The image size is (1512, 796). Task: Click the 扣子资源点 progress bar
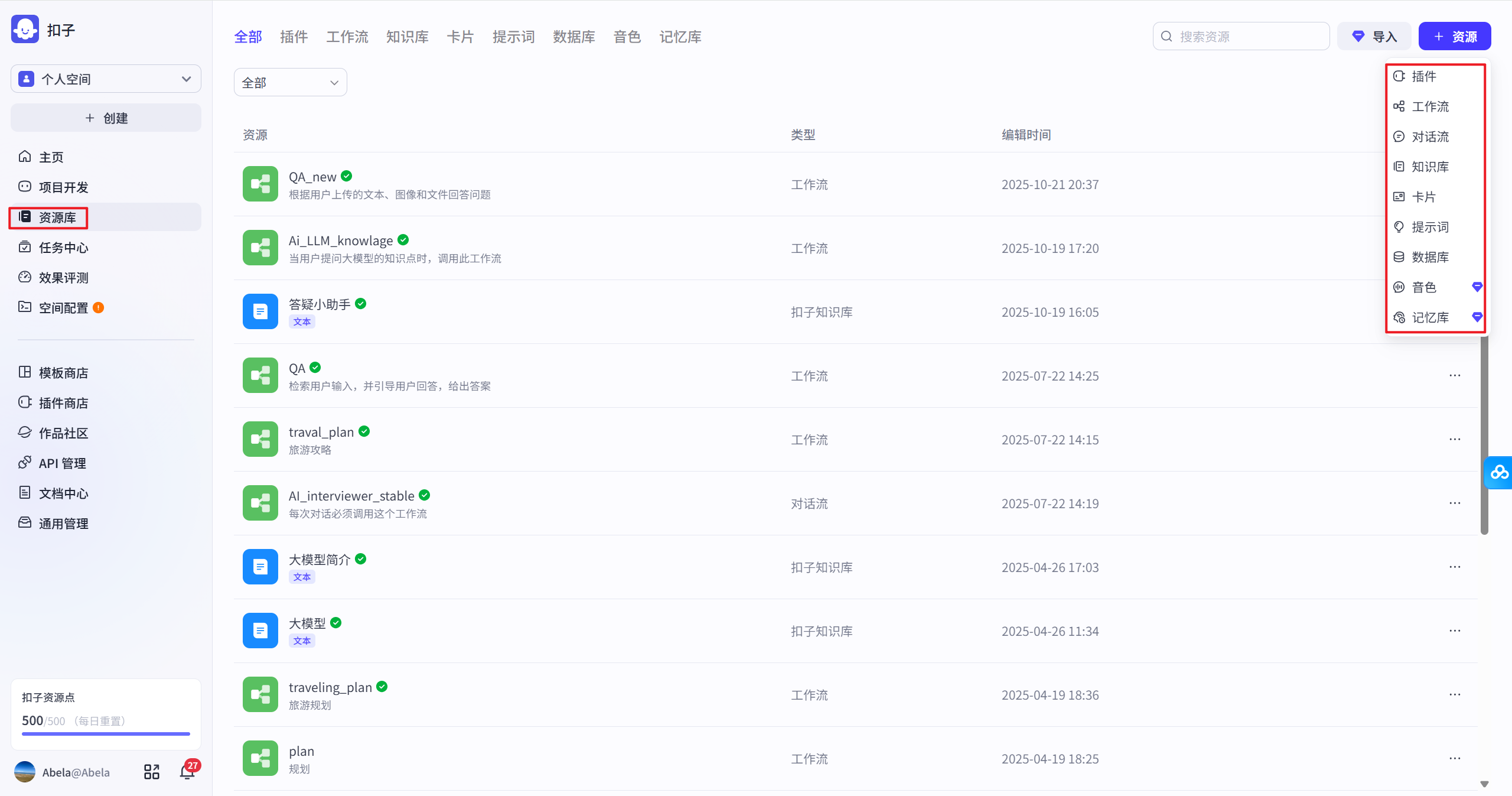[x=106, y=734]
